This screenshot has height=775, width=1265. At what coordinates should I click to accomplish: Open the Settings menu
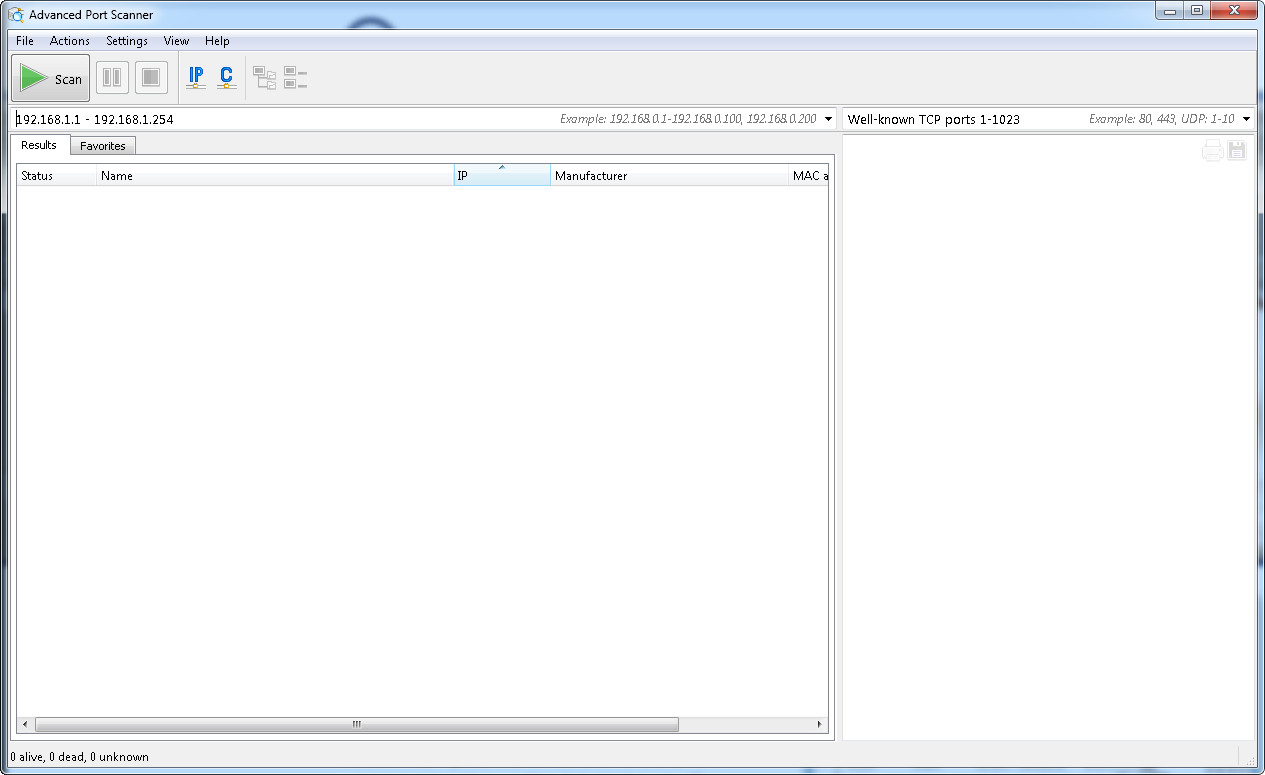127,41
